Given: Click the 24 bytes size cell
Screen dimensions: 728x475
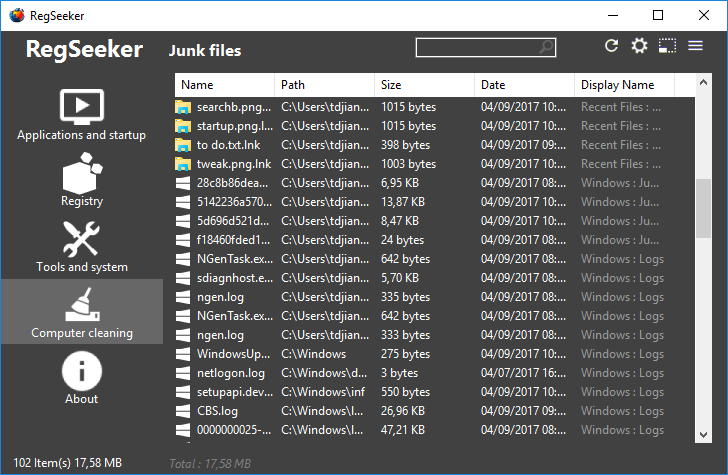Looking at the screenshot, I should (402, 240).
